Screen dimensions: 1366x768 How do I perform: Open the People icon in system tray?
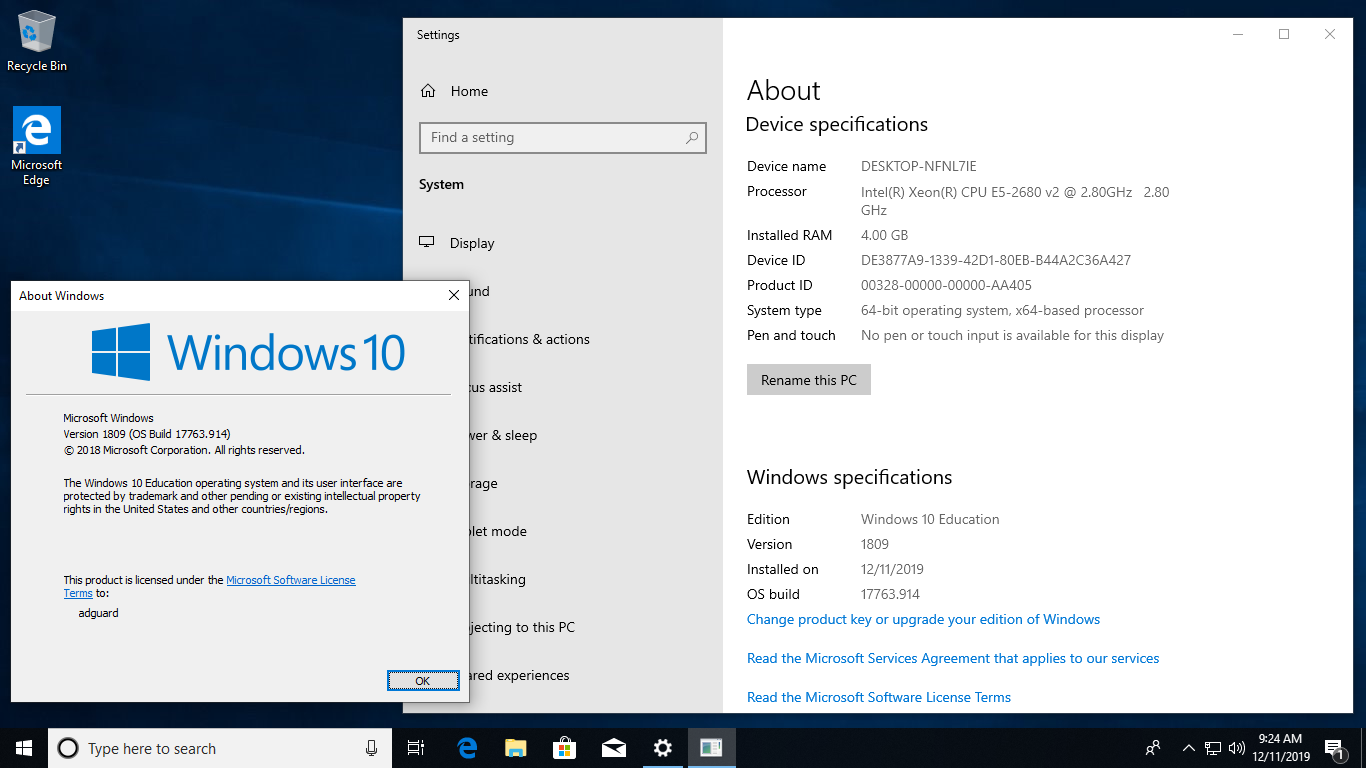pyautogui.click(x=1153, y=748)
